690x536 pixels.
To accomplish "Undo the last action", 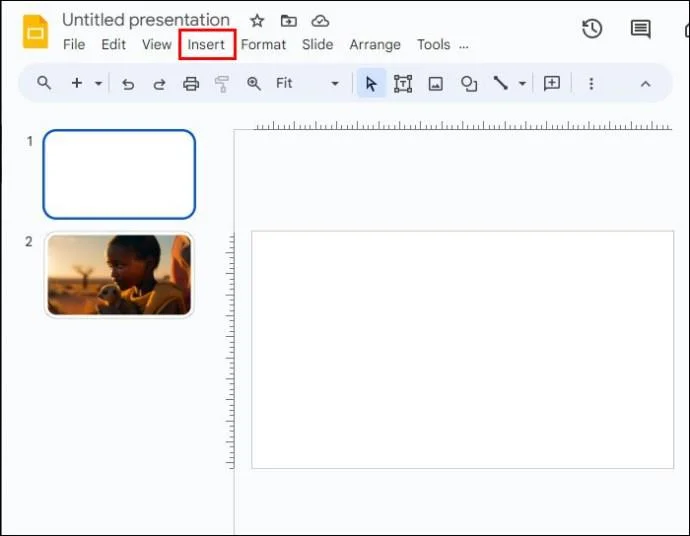I will [x=128, y=84].
